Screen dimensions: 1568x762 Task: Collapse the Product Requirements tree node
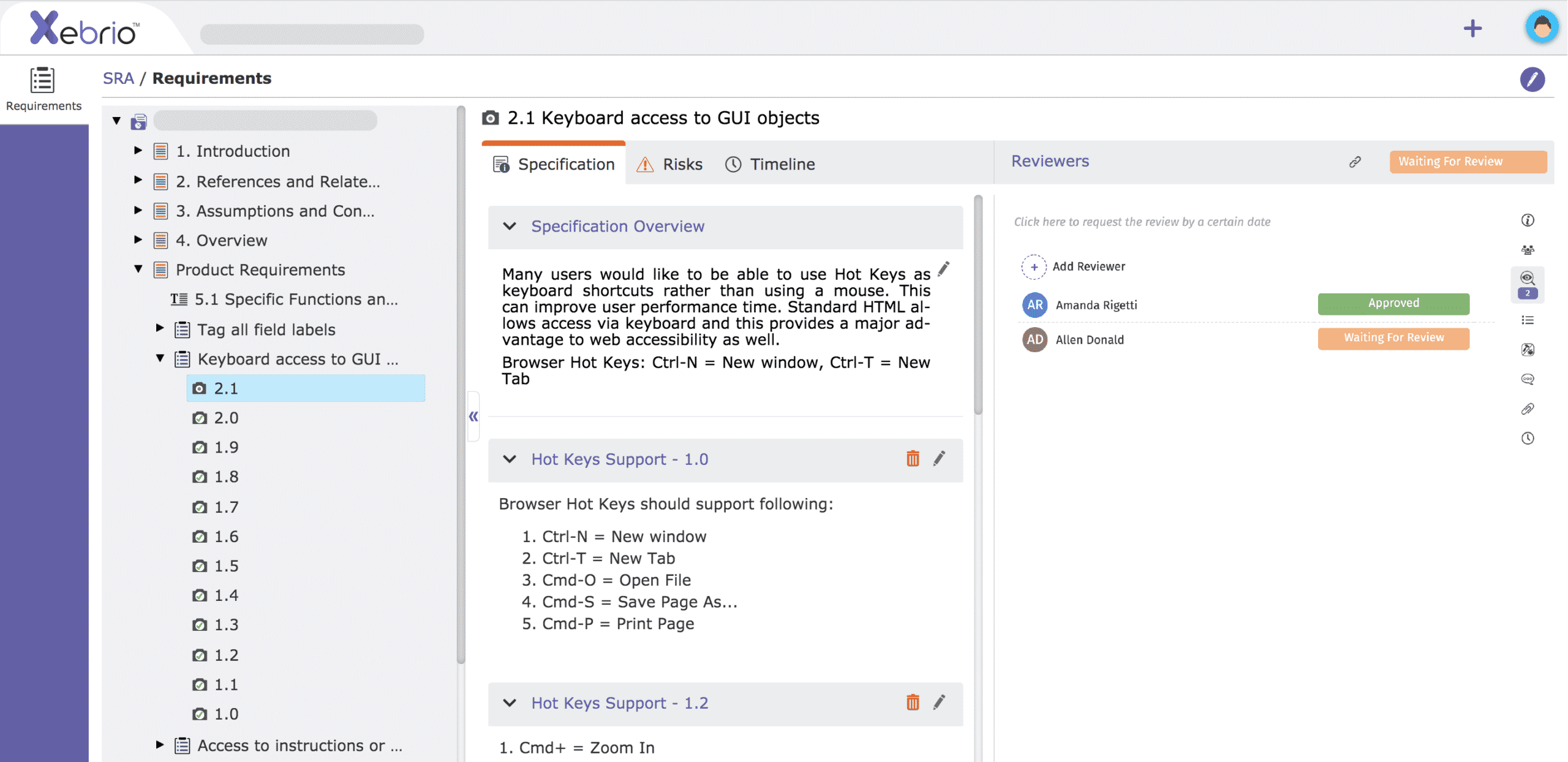138,269
